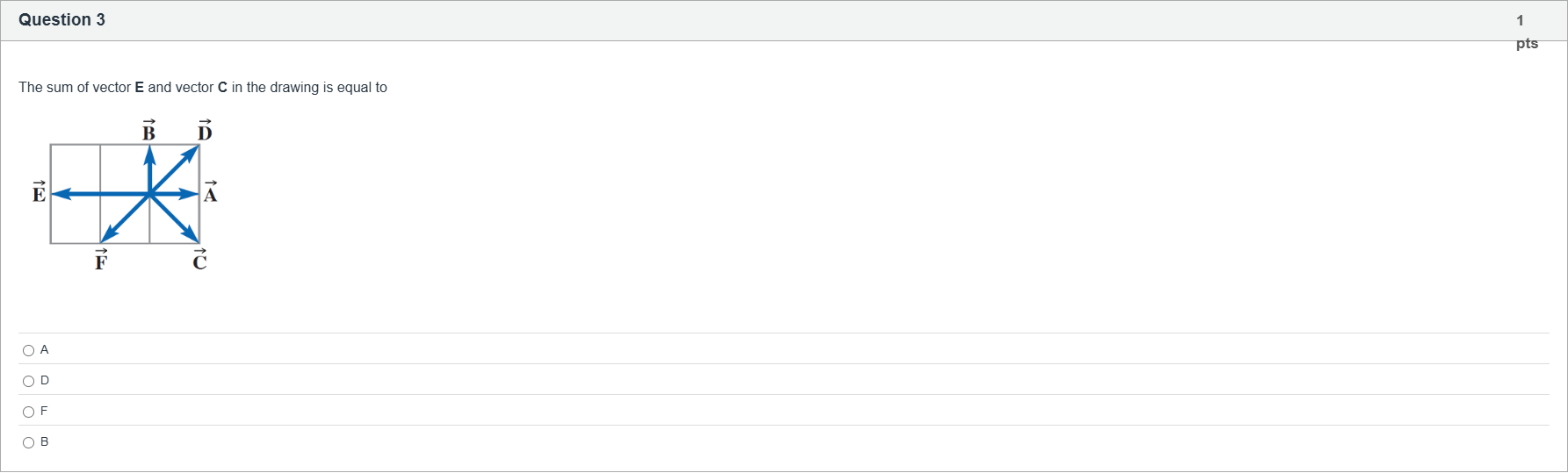Viewport: 1568px width, 473px height.
Task: Click the "1 pts" point value
Action: pyautogui.click(x=1526, y=32)
